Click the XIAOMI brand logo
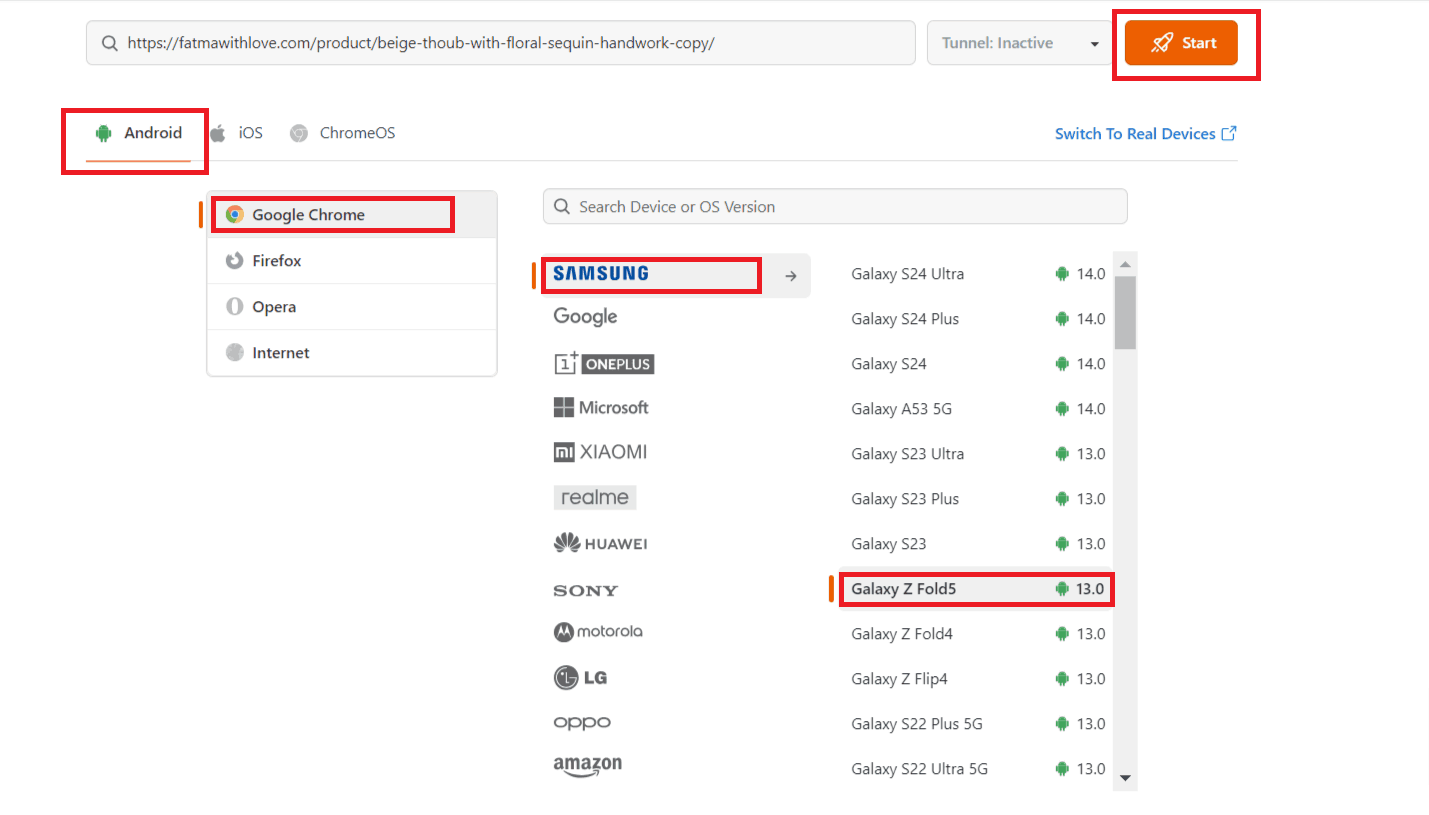 point(600,451)
